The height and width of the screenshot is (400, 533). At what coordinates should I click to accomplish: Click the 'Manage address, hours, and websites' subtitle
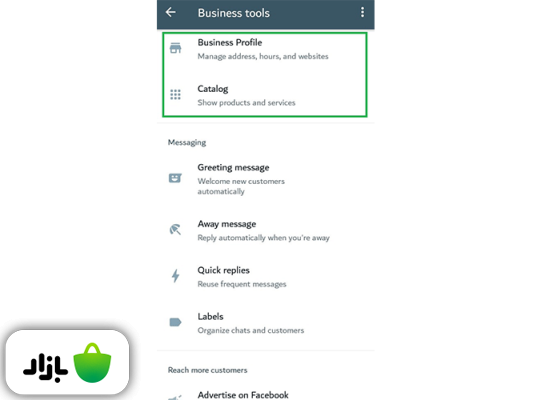point(263,56)
